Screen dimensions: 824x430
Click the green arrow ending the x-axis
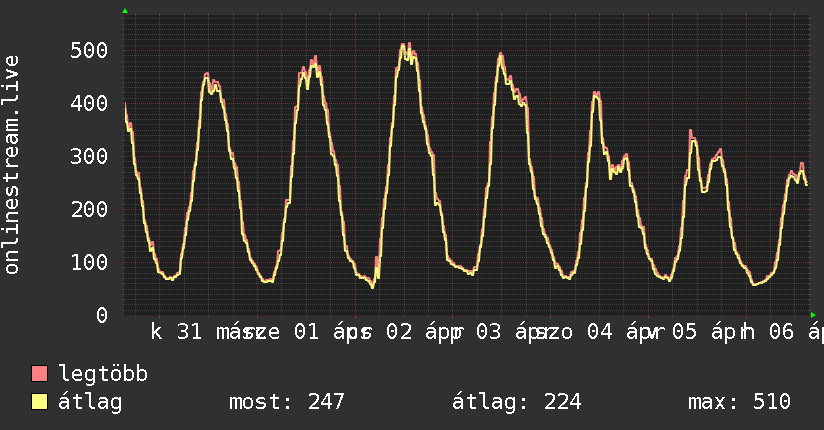click(813, 315)
